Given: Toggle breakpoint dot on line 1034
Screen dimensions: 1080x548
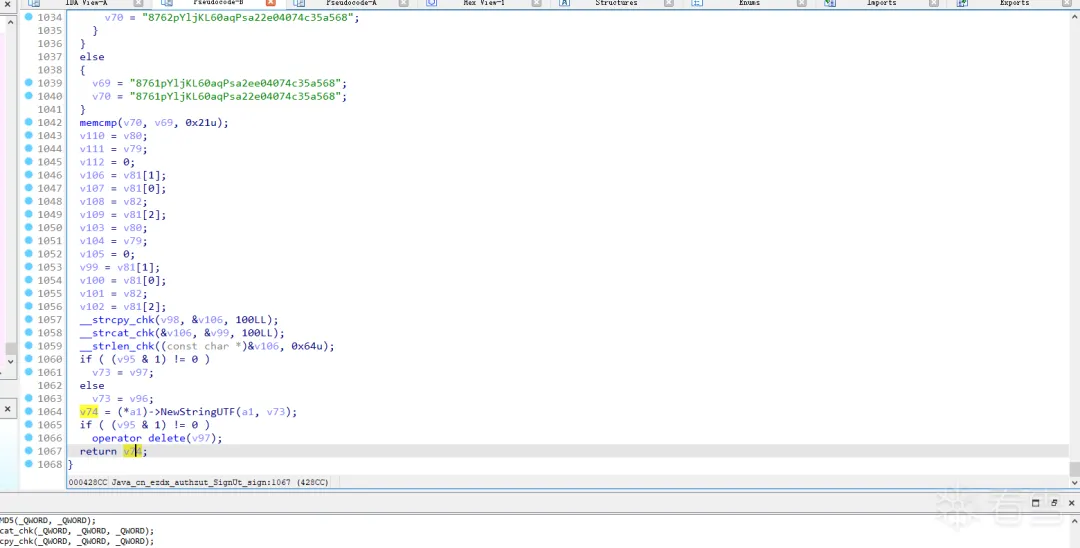Looking at the screenshot, I should pyautogui.click(x=29, y=17).
